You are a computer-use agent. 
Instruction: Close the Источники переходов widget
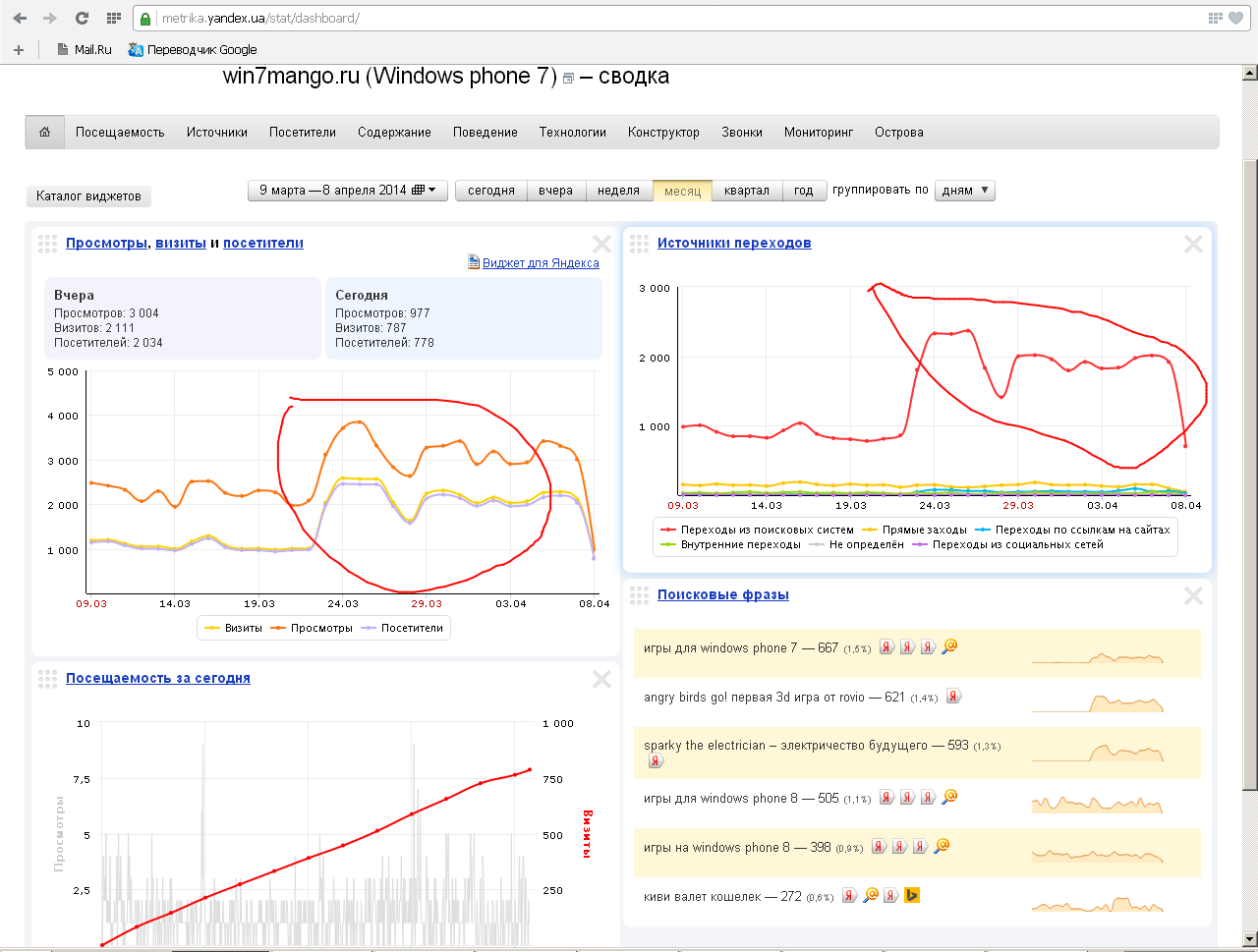[1193, 245]
